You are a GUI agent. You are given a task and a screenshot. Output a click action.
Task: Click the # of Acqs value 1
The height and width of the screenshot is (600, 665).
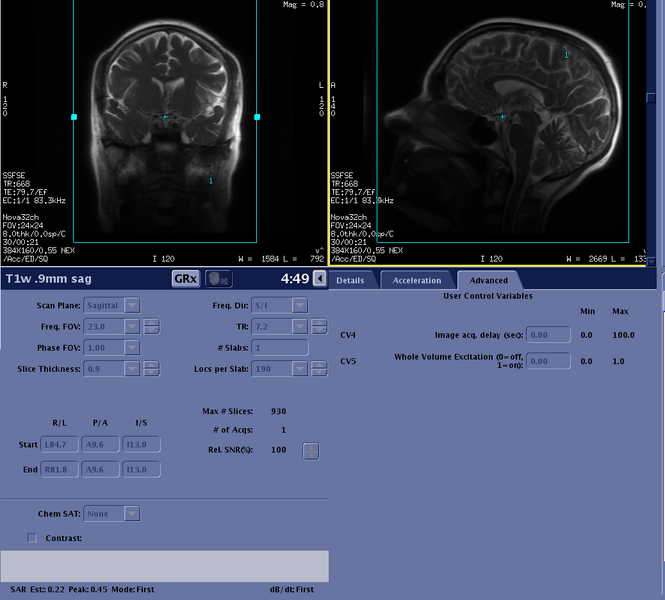pyautogui.click(x=284, y=430)
